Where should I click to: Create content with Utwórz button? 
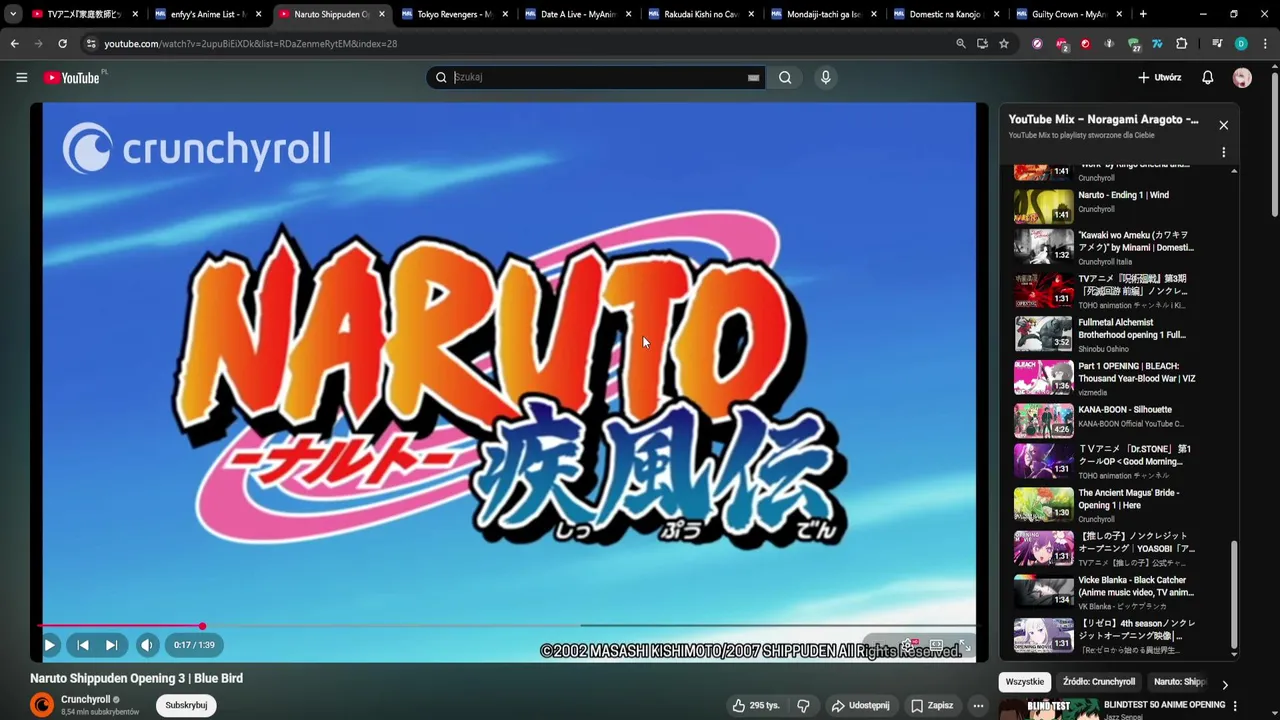[1159, 77]
